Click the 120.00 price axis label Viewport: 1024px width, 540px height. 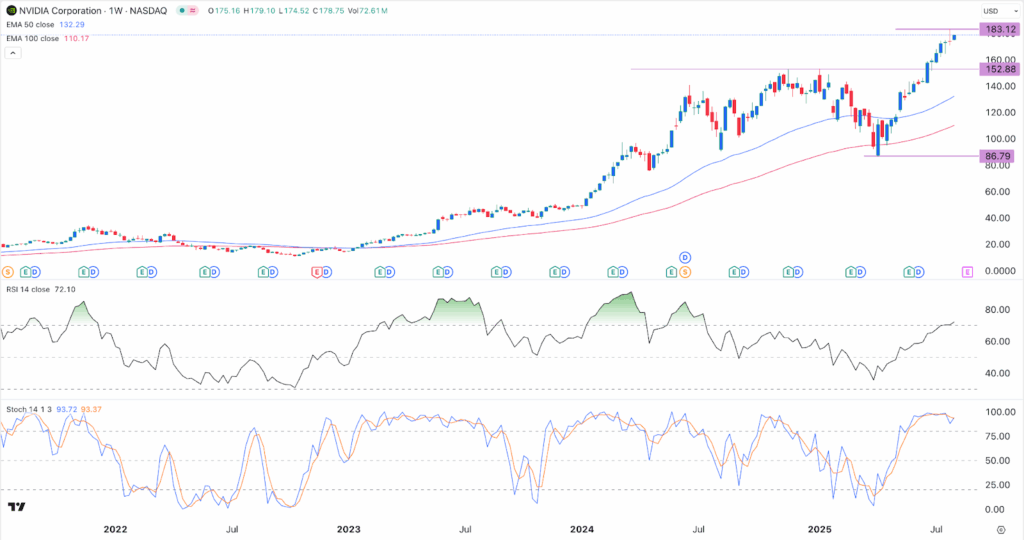click(x=1000, y=112)
